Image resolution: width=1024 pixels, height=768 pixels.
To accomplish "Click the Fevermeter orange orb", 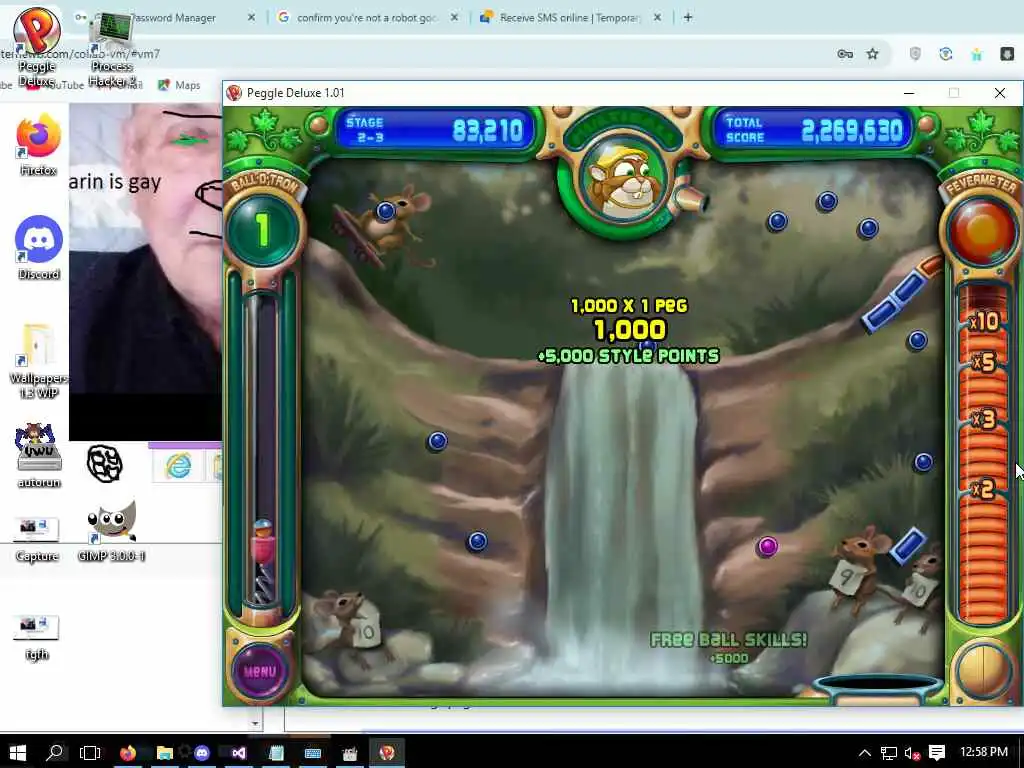I will coord(982,231).
